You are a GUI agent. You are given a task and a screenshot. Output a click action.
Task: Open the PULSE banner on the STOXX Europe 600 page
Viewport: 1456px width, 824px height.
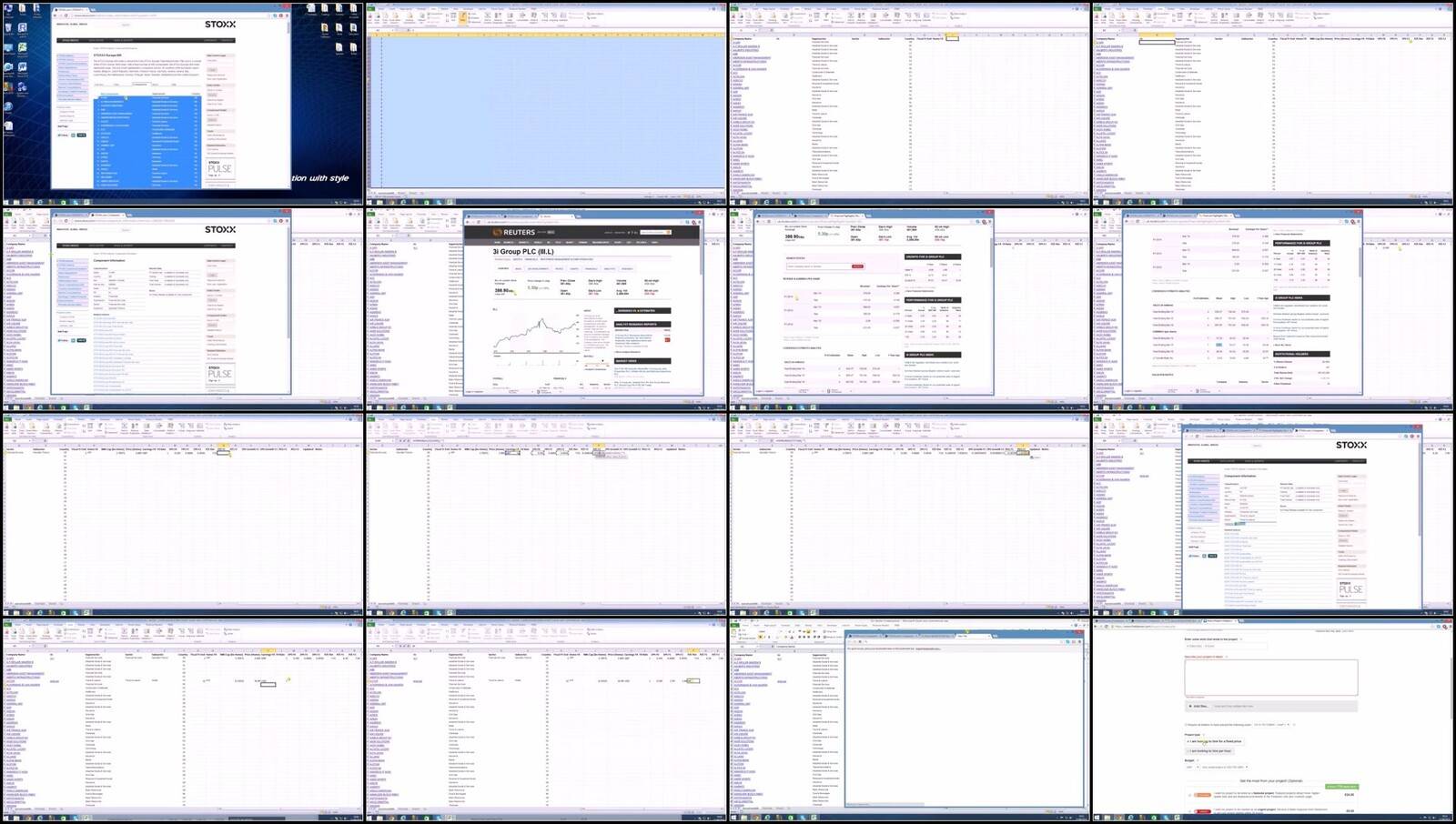coord(219,168)
